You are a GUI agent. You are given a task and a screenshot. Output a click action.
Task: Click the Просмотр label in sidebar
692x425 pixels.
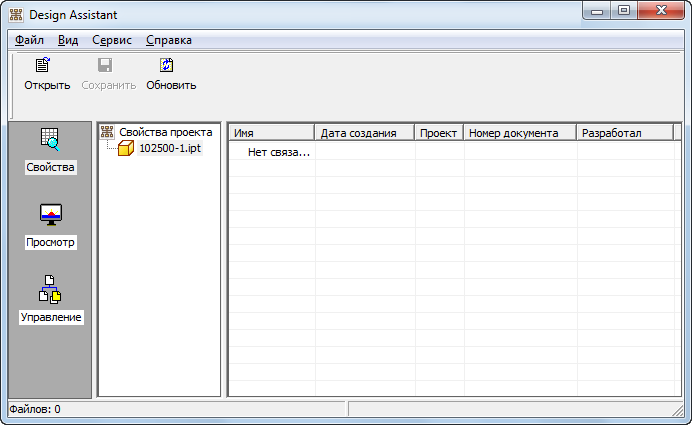pyautogui.click(x=50, y=242)
